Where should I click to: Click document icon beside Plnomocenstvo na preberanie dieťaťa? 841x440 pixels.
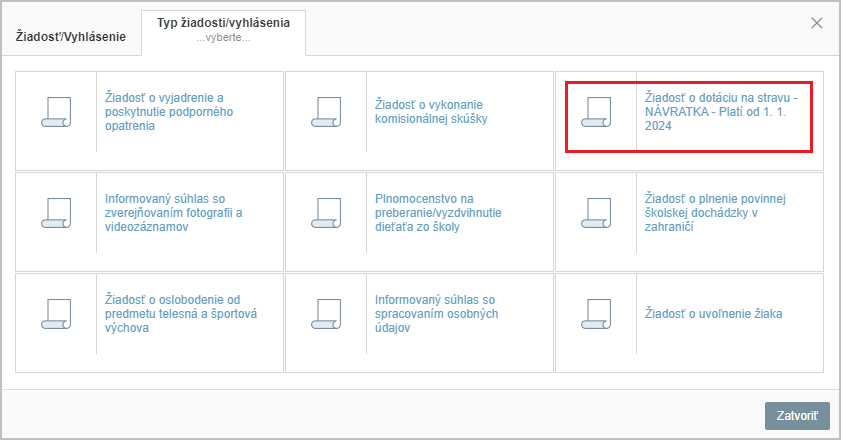326,212
